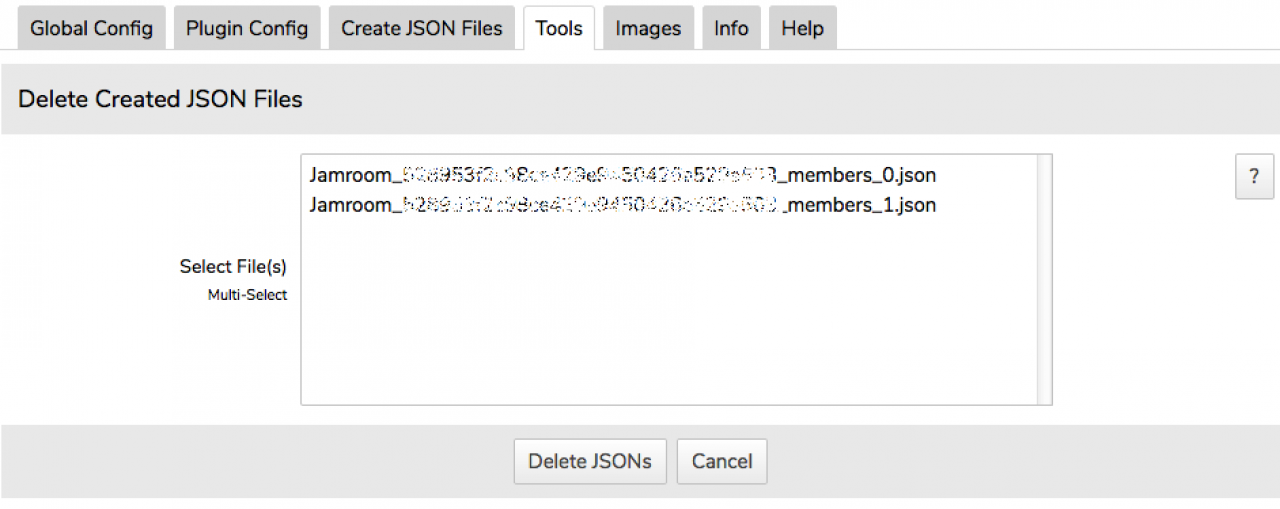1280x509 pixels.
Task: Open the Global Config tab
Action: 91,28
